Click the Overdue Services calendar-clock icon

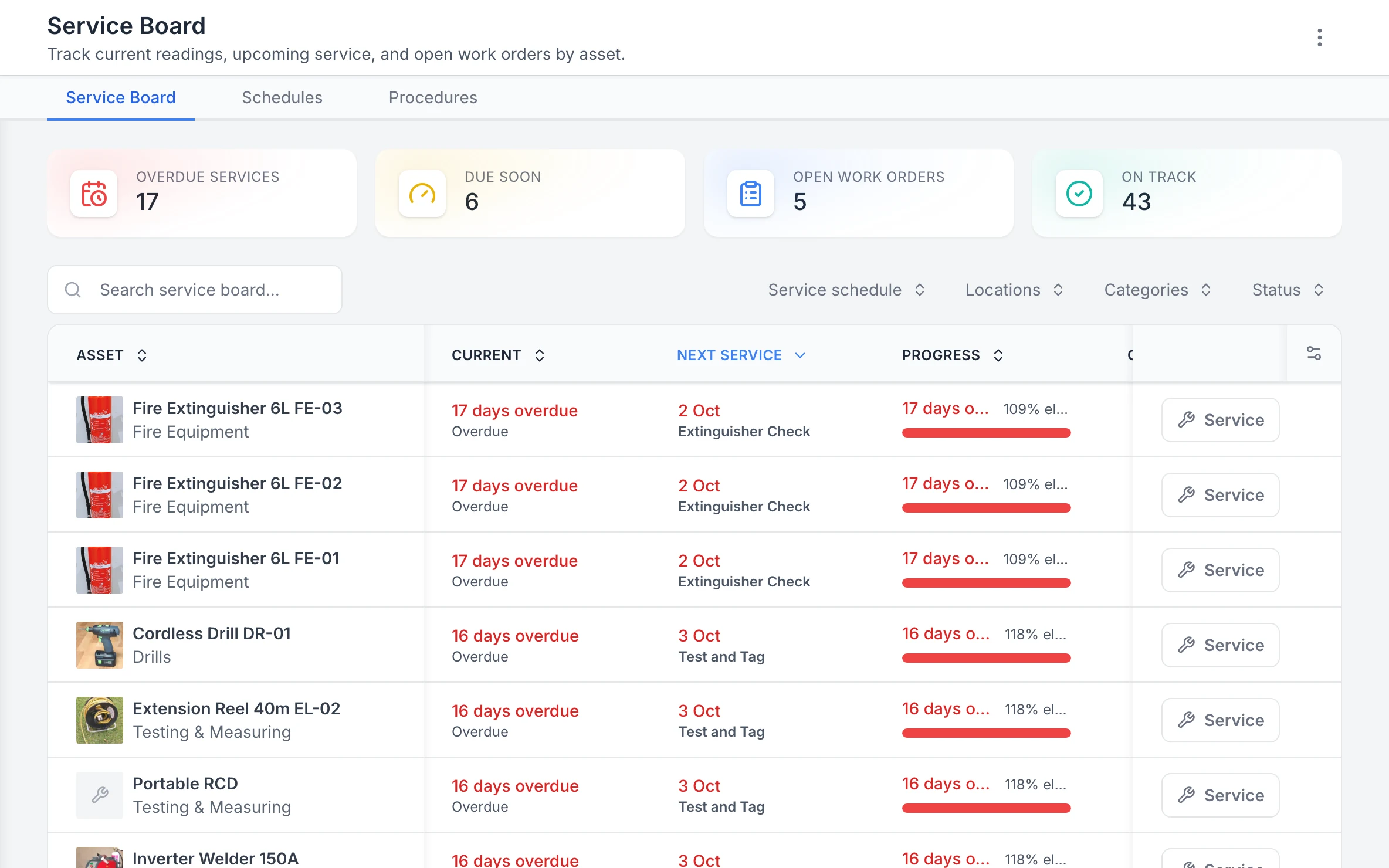[x=94, y=194]
